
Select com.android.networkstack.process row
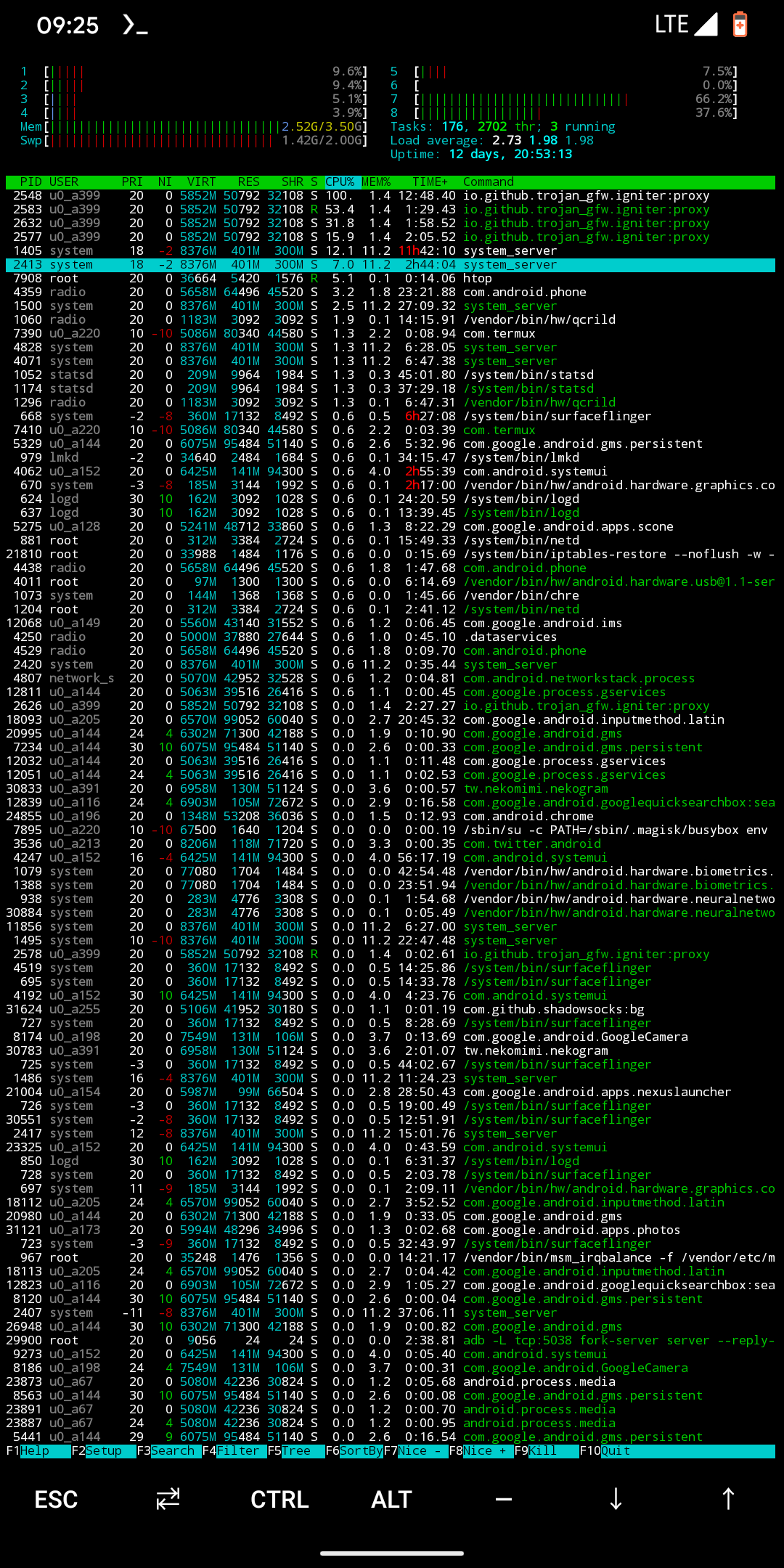tap(391, 679)
